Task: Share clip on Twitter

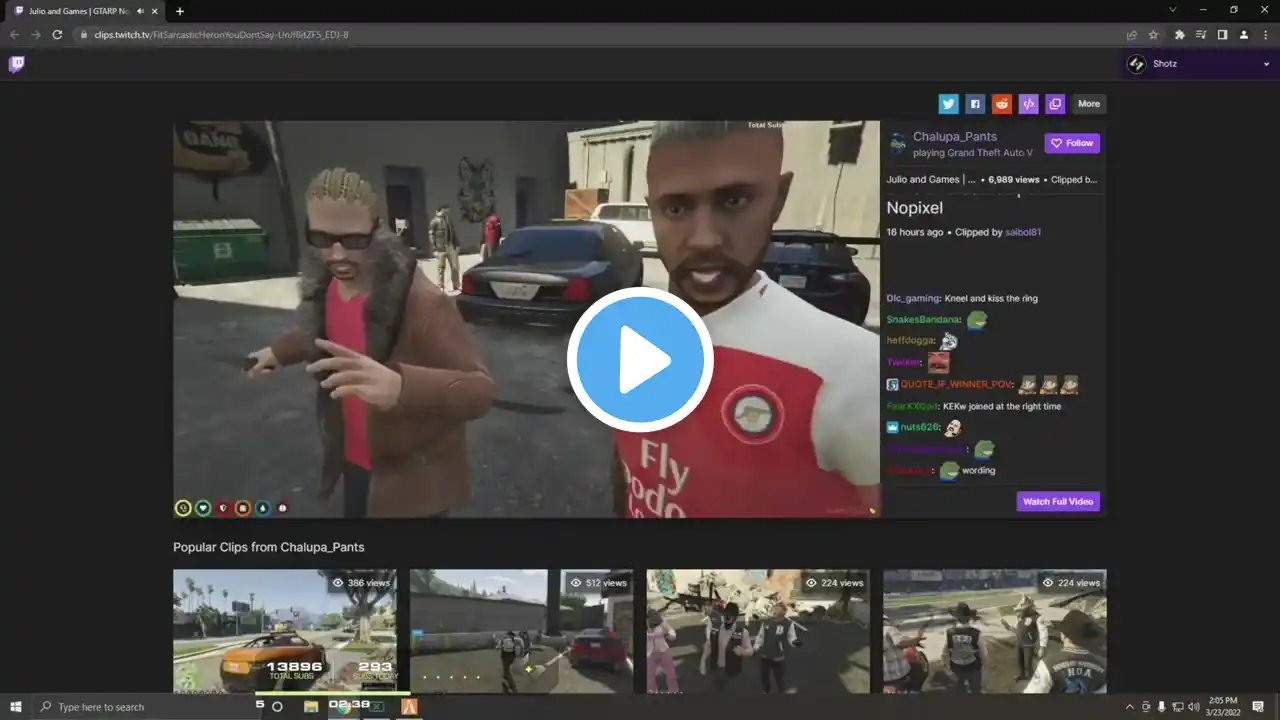Action: (x=948, y=104)
